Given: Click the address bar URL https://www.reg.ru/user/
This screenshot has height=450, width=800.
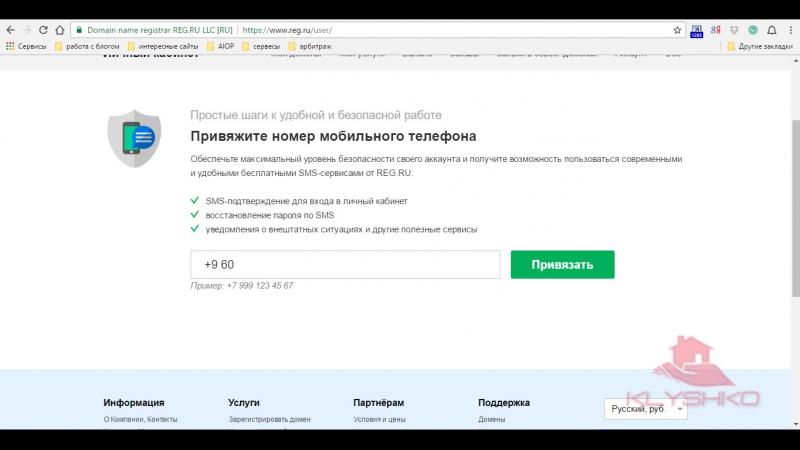Looking at the screenshot, I should coord(287,30).
